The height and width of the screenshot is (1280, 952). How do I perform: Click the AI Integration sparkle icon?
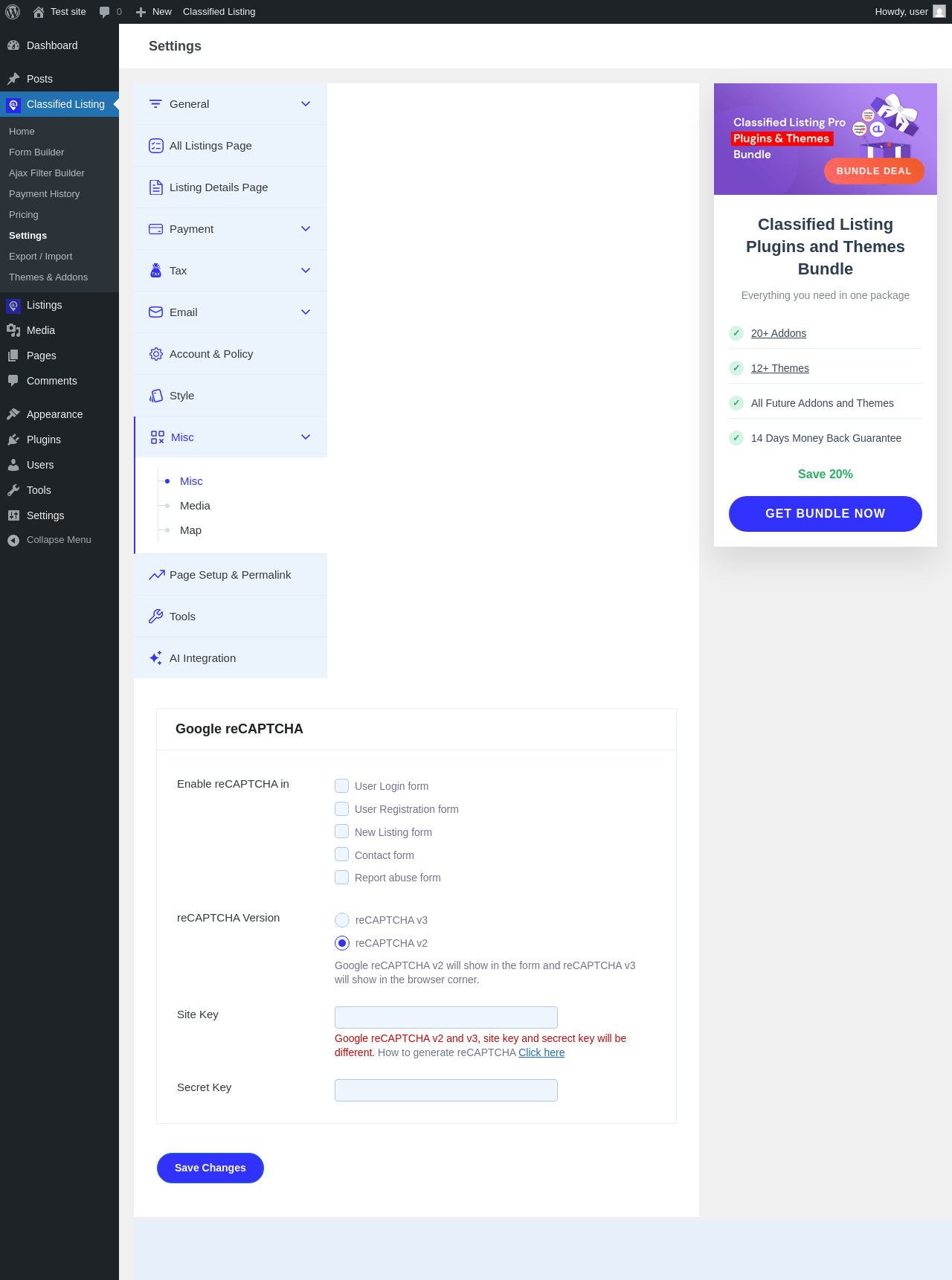click(156, 658)
